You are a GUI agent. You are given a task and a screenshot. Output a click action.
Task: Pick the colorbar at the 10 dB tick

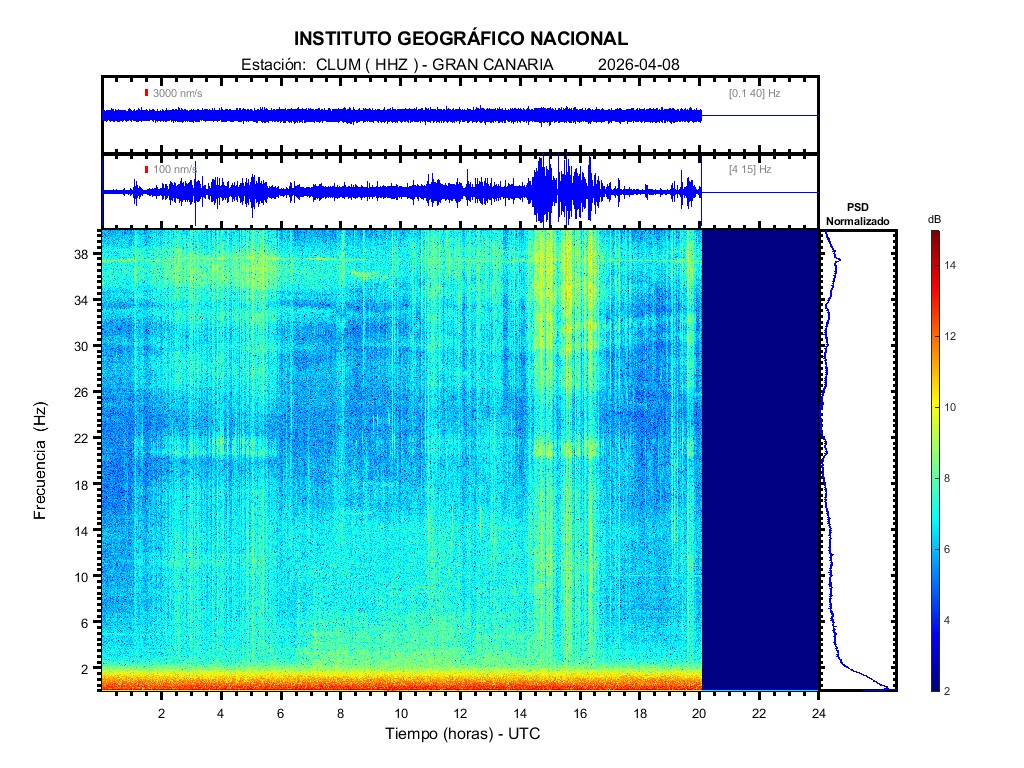(934, 408)
